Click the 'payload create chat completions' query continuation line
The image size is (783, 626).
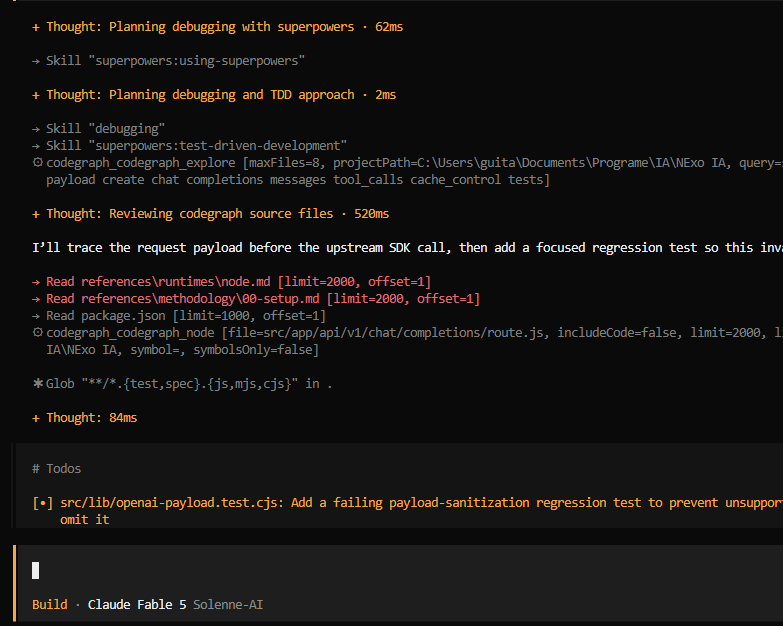click(298, 180)
